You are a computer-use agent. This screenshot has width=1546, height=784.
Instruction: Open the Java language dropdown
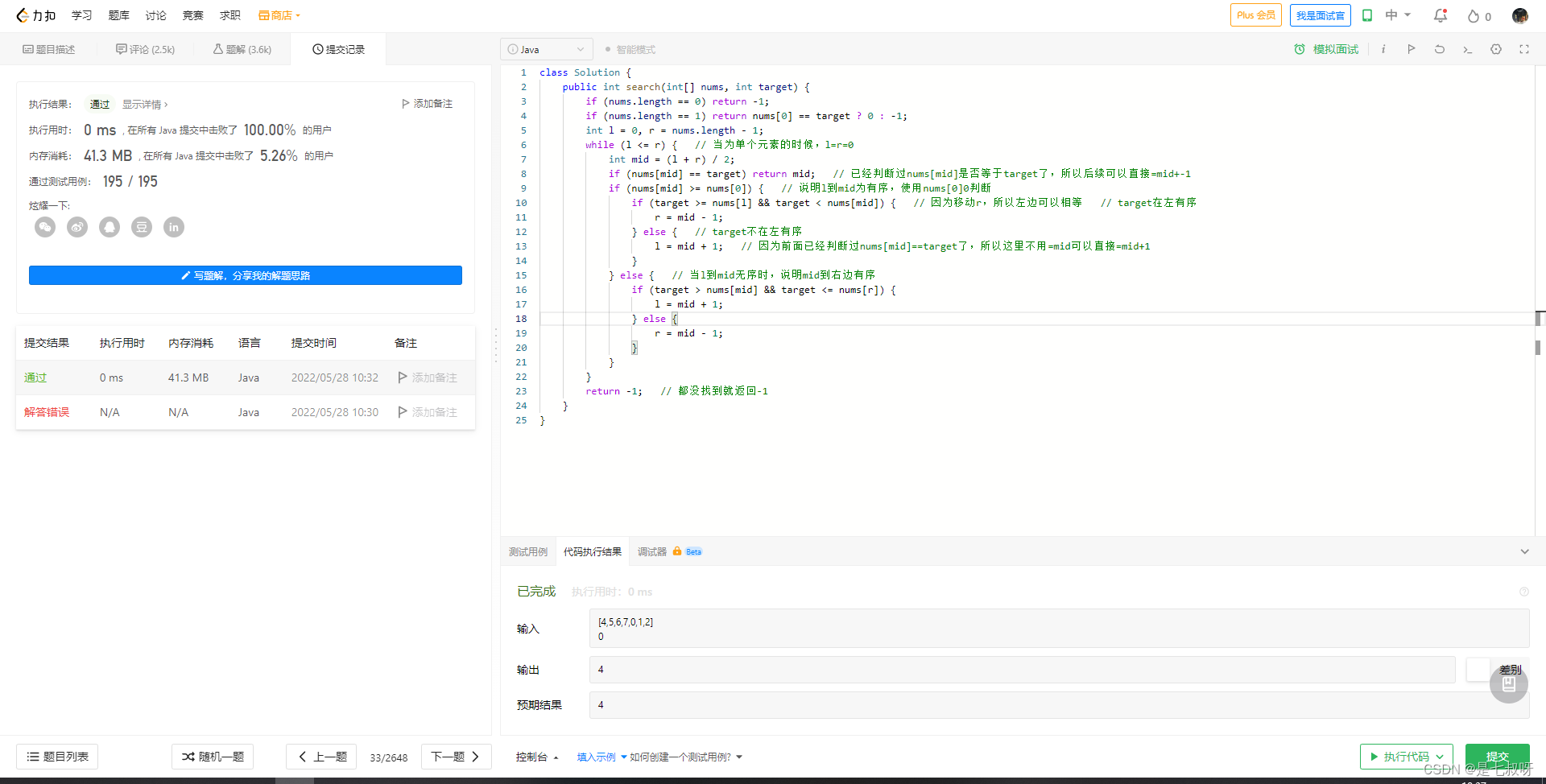coord(547,49)
